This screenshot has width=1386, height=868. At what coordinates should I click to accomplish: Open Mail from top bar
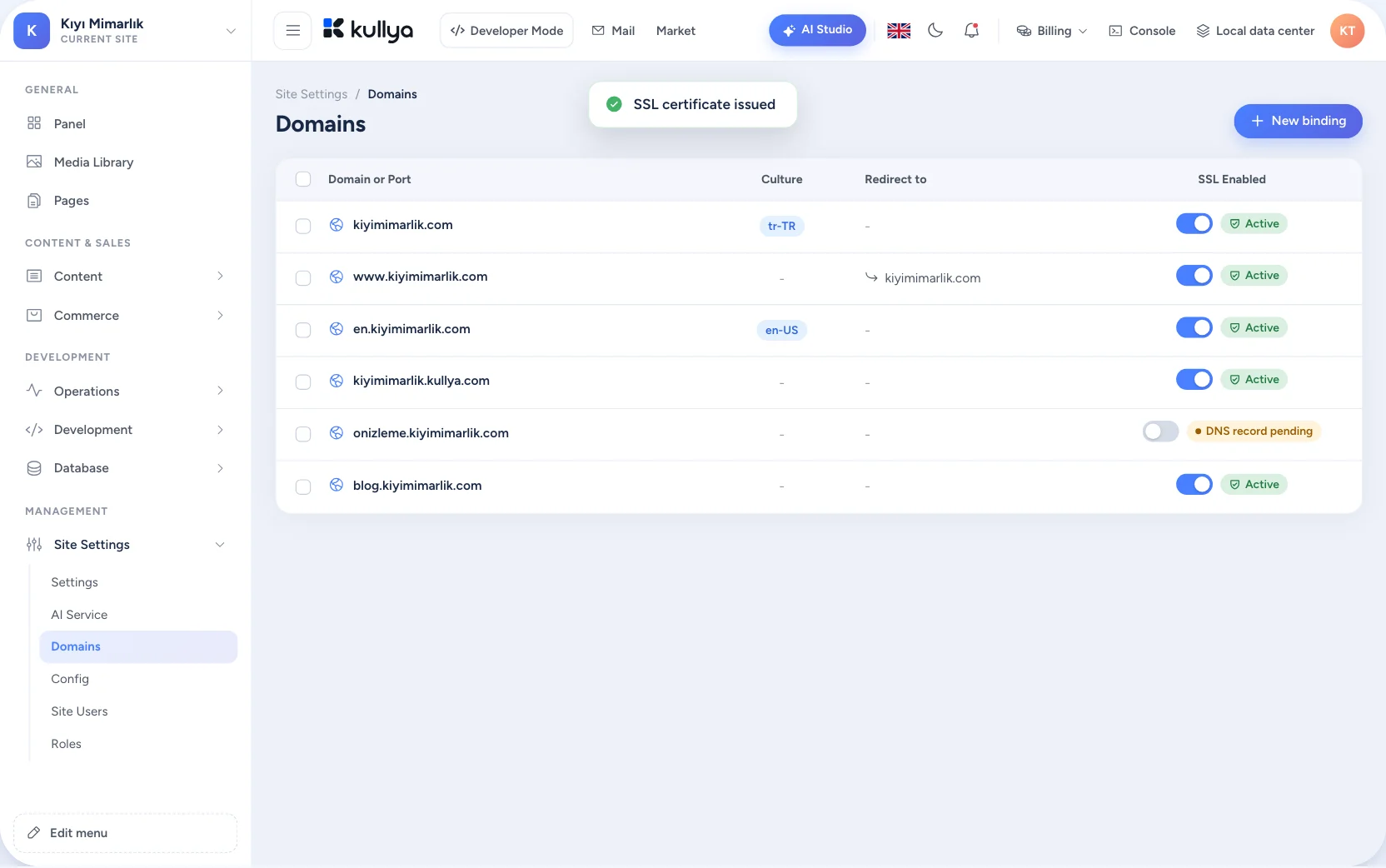613,31
